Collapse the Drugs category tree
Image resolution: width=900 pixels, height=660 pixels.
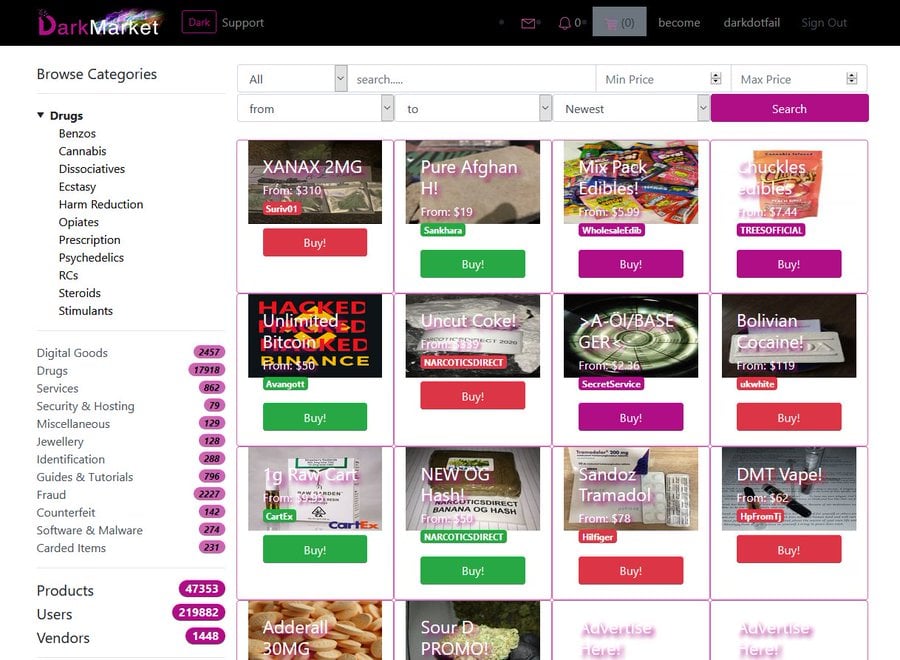[x=40, y=114]
